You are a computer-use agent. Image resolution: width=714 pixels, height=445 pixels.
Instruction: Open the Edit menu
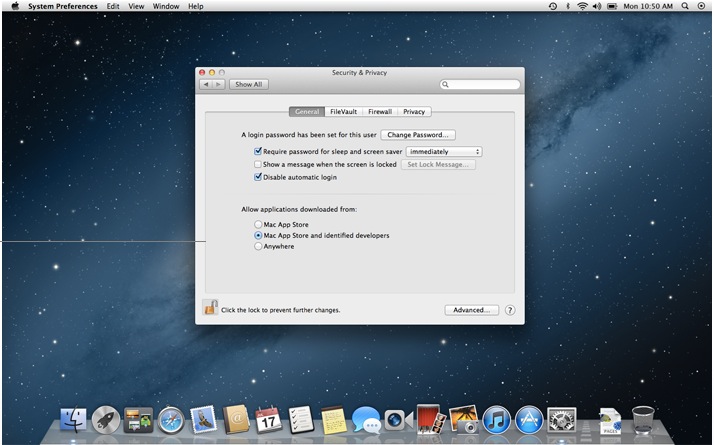tap(113, 6)
